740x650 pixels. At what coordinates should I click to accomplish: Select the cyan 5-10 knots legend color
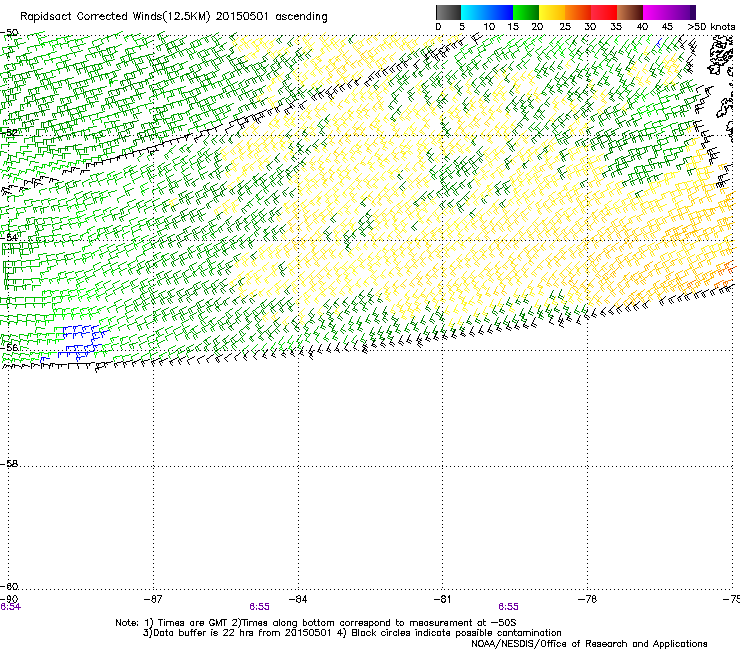click(474, 12)
